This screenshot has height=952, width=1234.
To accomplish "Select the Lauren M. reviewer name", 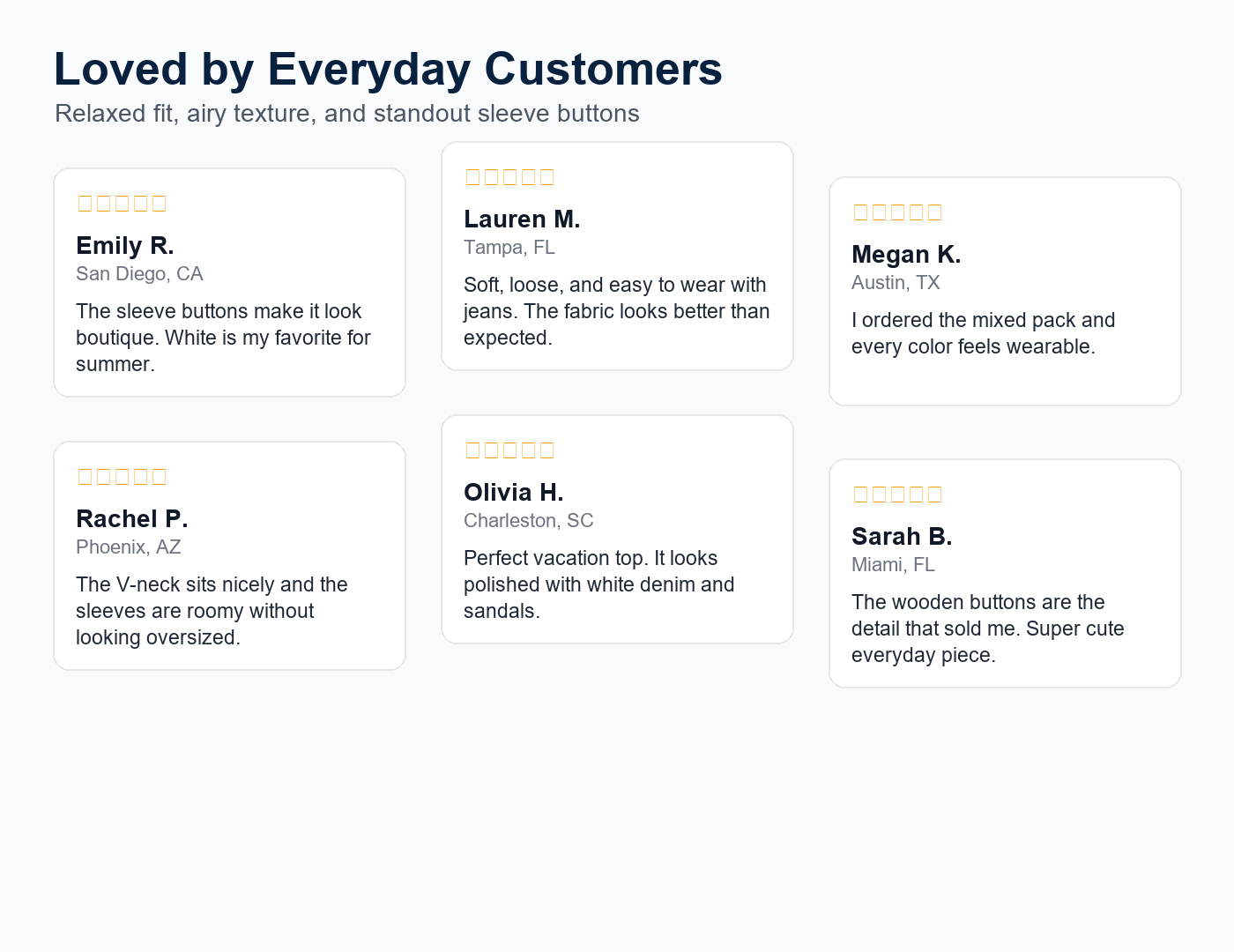I will click(x=522, y=219).
